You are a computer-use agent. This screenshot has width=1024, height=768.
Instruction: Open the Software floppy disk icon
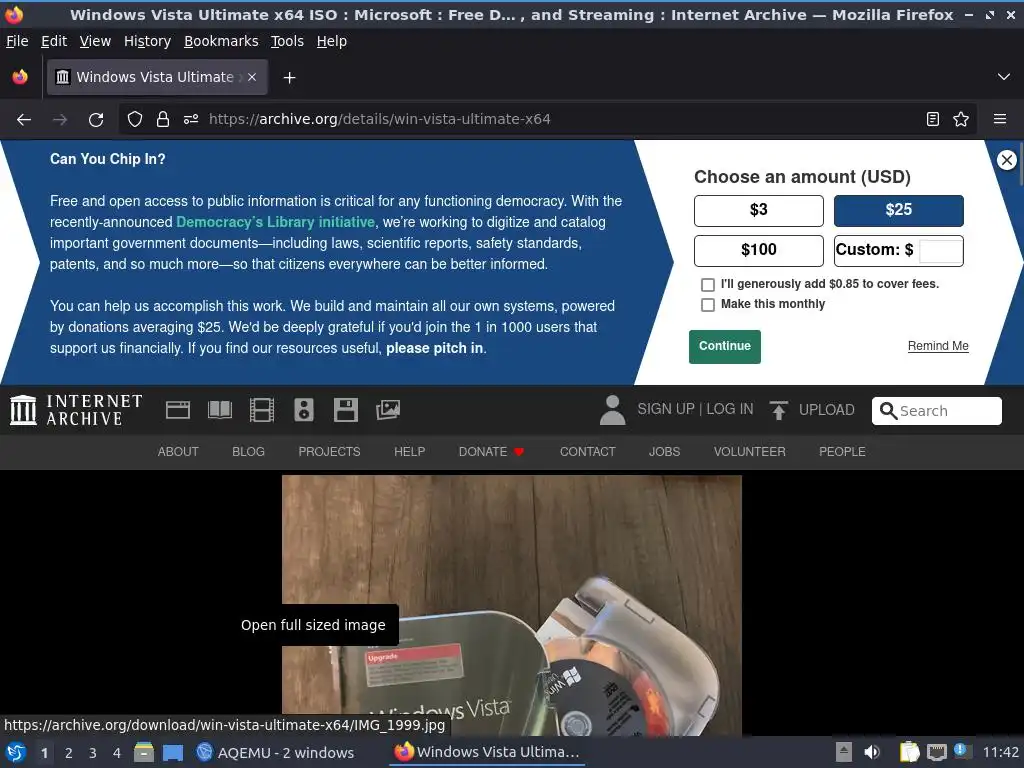345,410
